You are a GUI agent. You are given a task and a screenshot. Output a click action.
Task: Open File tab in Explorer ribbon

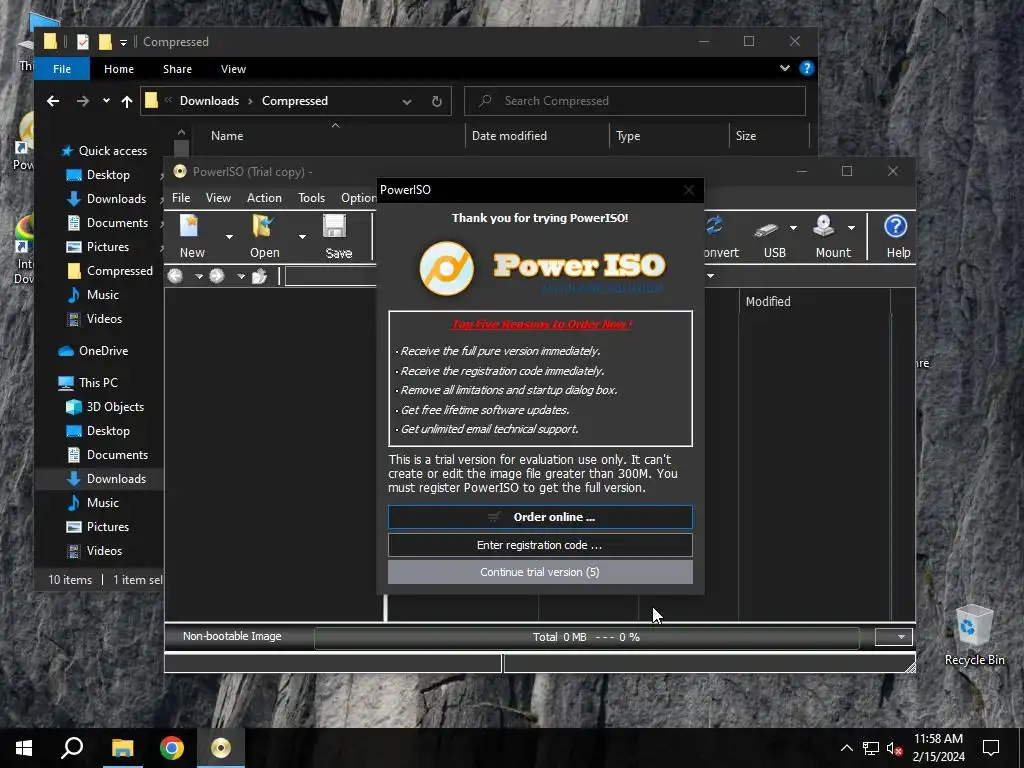(x=62, y=69)
